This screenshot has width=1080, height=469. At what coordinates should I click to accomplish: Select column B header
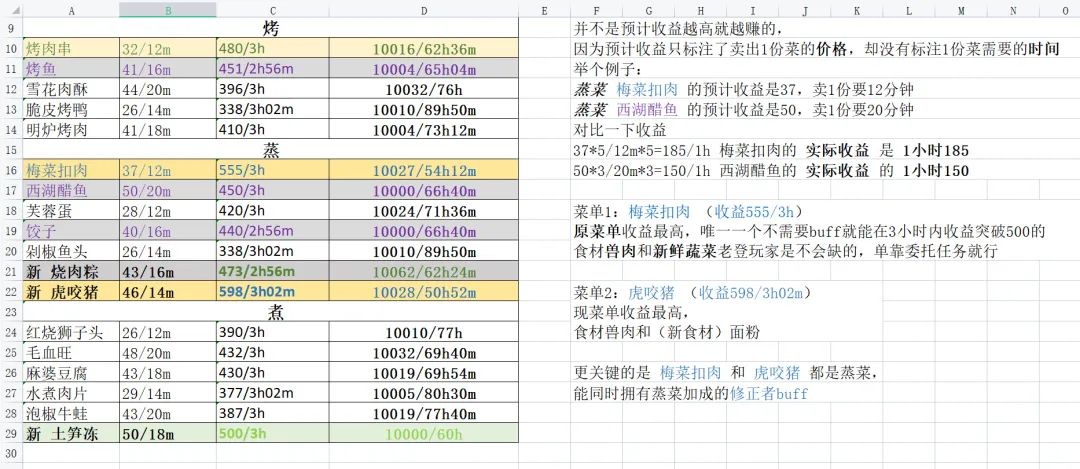coord(167,10)
